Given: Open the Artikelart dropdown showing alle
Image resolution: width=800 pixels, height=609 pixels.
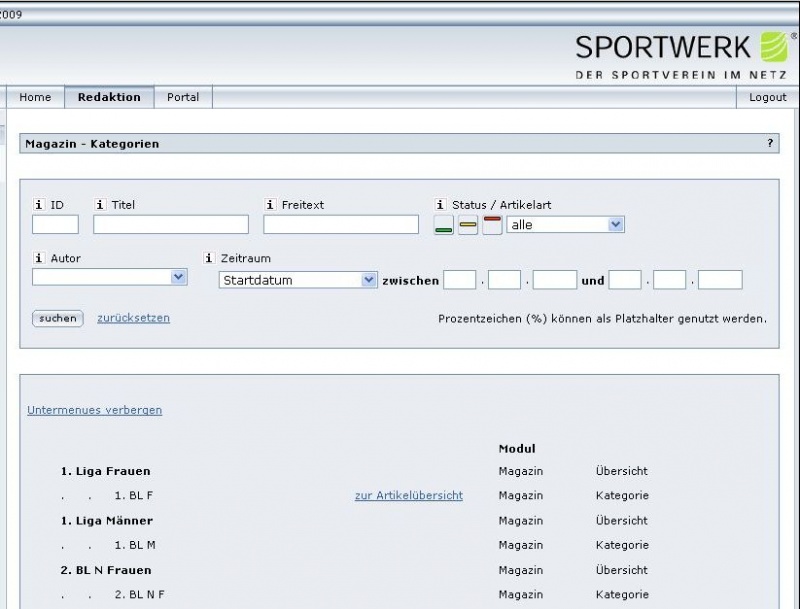Looking at the screenshot, I should tap(565, 225).
